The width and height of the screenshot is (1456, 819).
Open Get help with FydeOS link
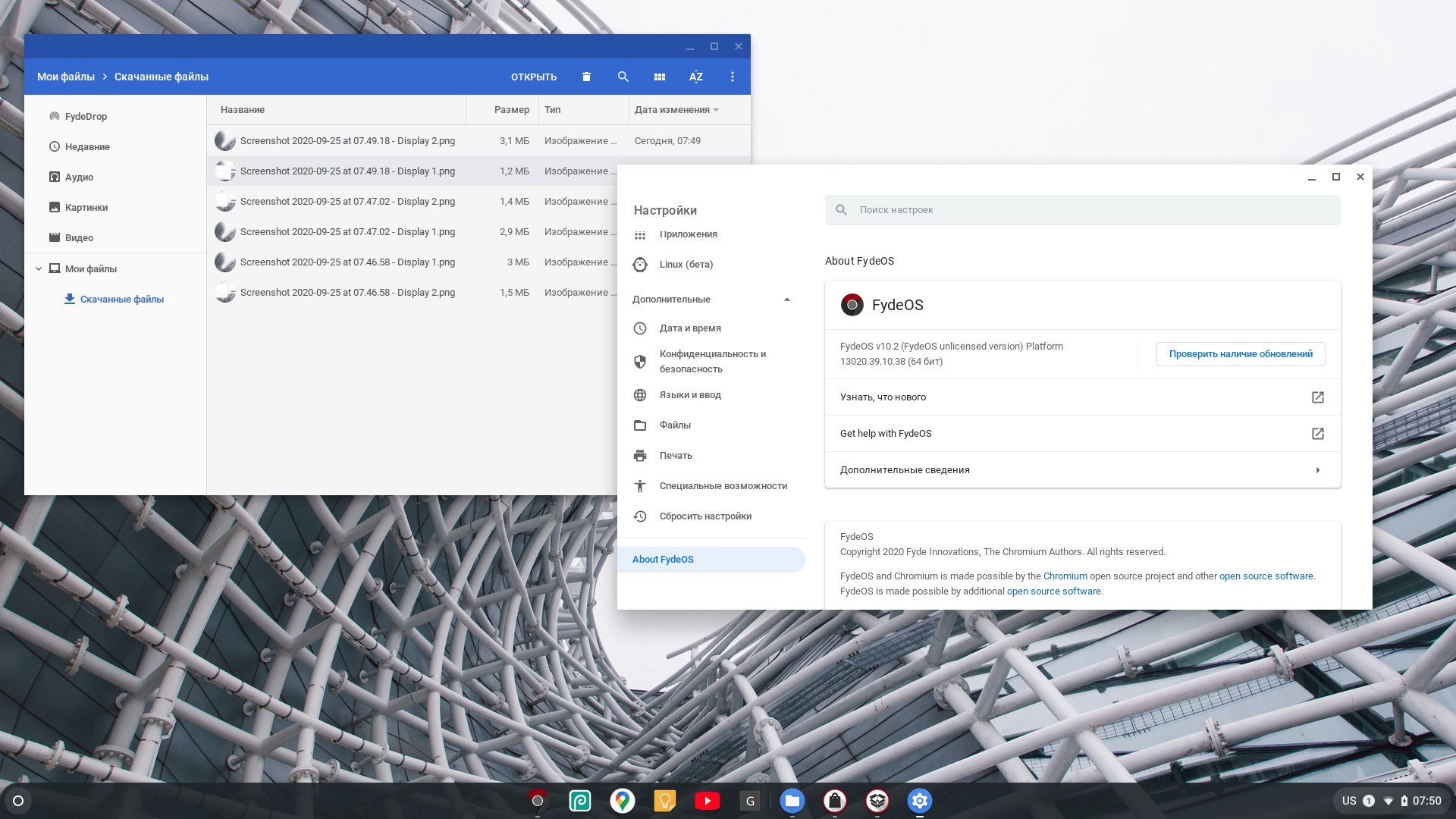[1082, 434]
